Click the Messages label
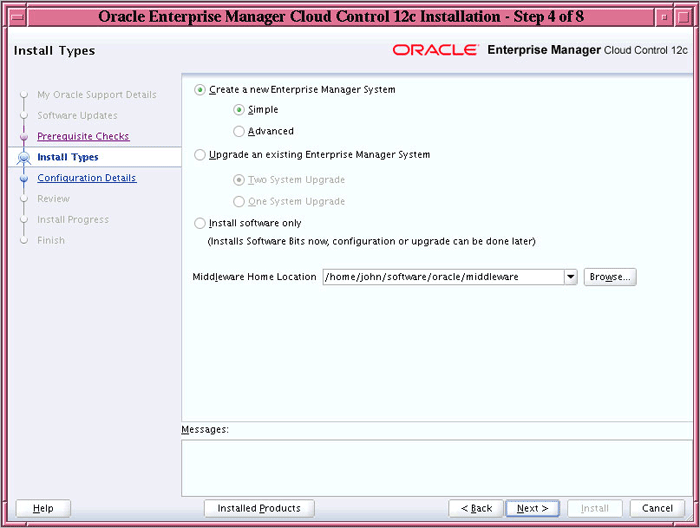The image size is (700, 528). pos(205,429)
